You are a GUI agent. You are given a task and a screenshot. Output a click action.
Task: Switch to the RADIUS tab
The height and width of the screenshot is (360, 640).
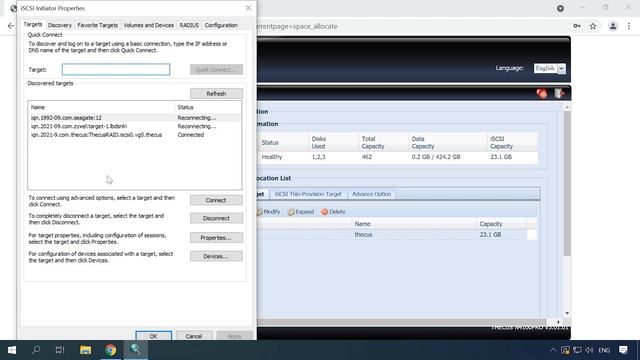pyautogui.click(x=189, y=25)
